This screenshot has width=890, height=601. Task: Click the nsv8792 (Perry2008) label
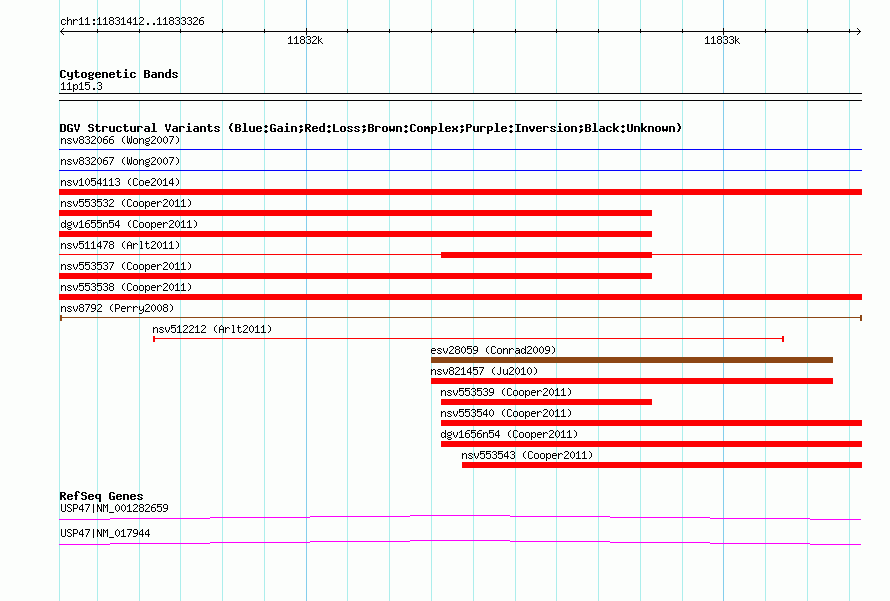(117, 308)
